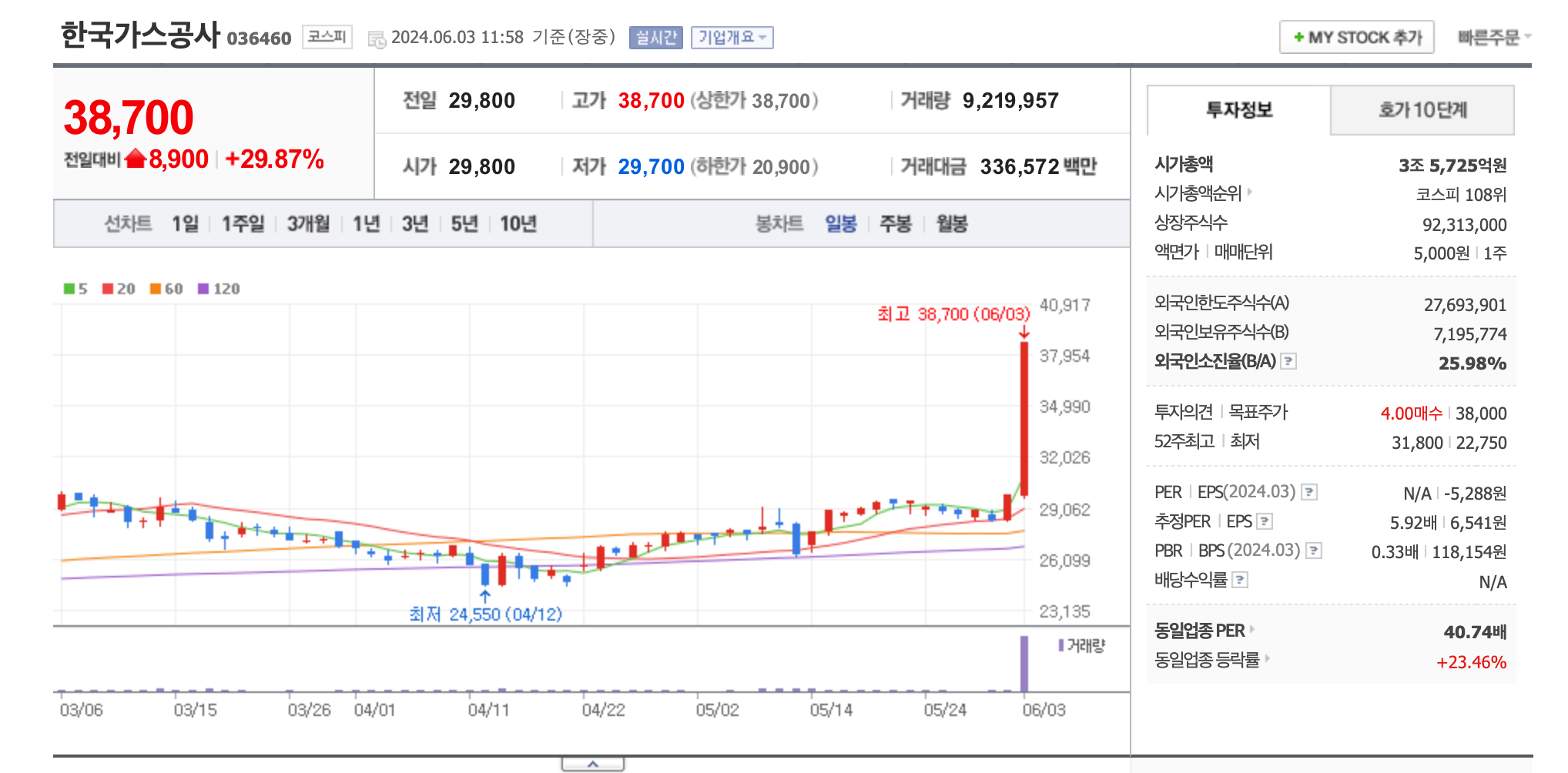Switch to the 투자정보 tab
Viewport: 1568px width, 773px height.
tap(1238, 110)
